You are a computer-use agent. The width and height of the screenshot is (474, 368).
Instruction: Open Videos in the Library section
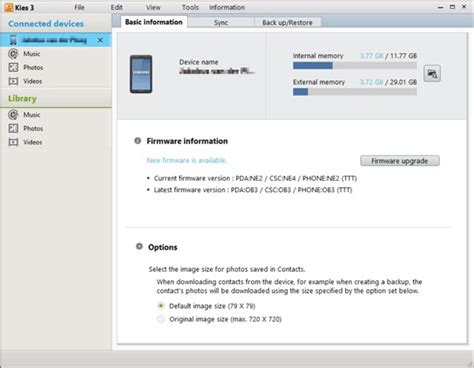(32, 142)
